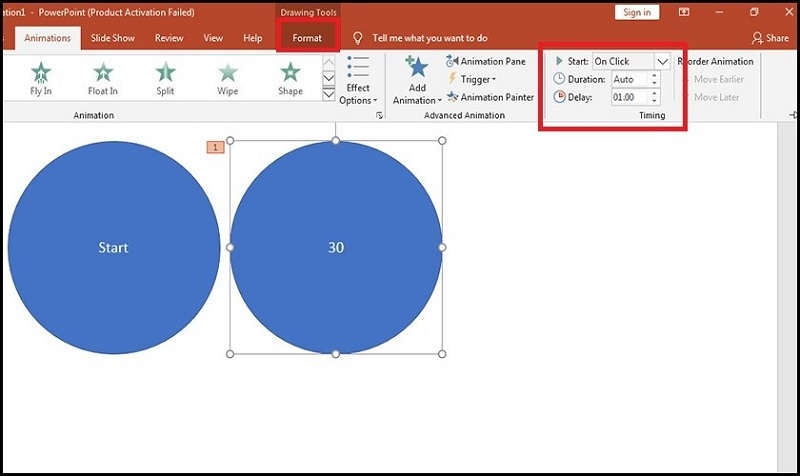The width and height of the screenshot is (800, 476).
Task: Open the Format tab under Drawing Tools
Action: tap(307, 38)
